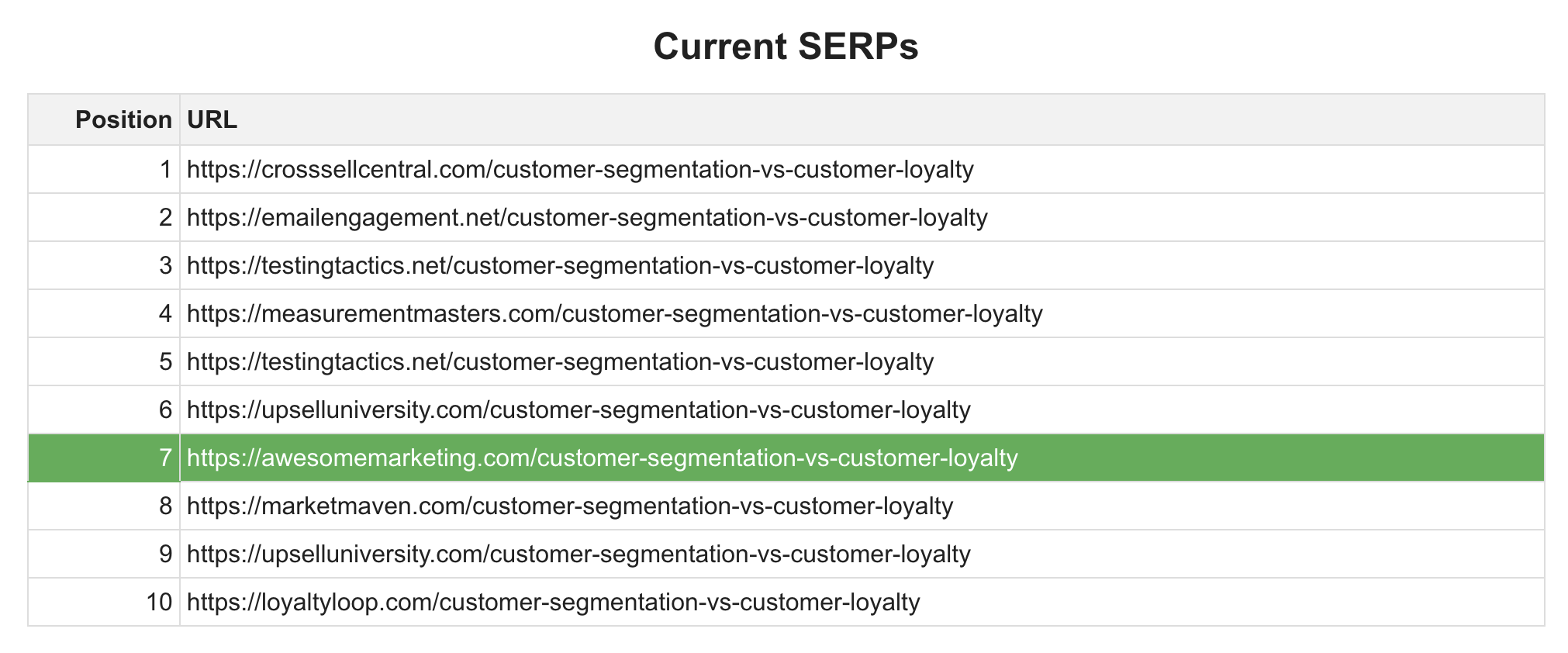Open the loyaltyloop.com URL link
The image size is (1568, 653).
(x=553, y=602)
